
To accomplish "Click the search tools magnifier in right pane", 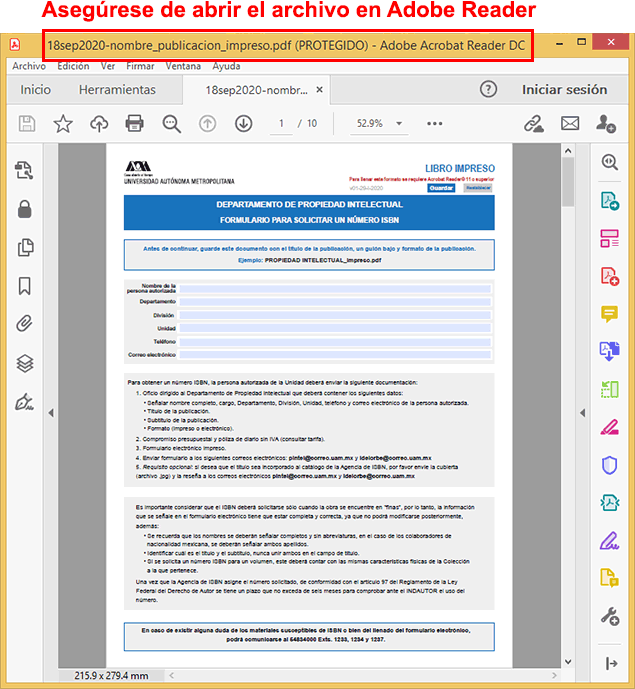I will point(610,162).
